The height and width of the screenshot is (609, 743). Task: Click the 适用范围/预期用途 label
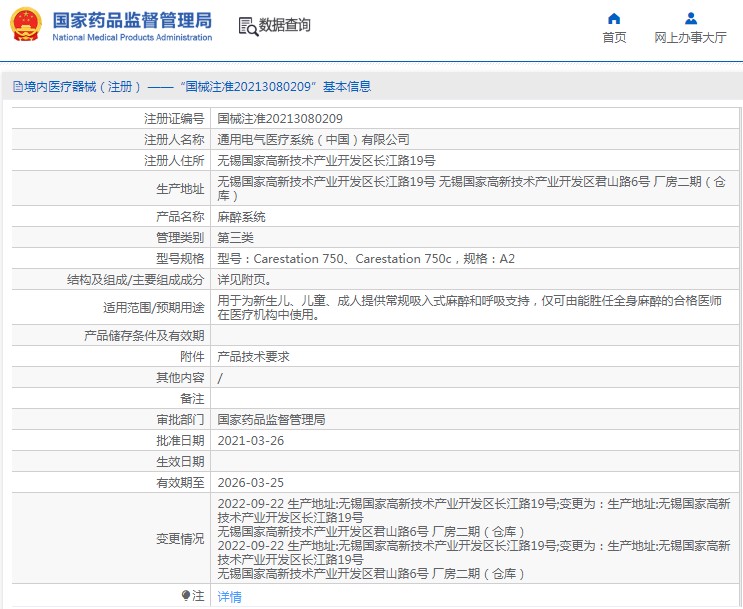point(154,308)
